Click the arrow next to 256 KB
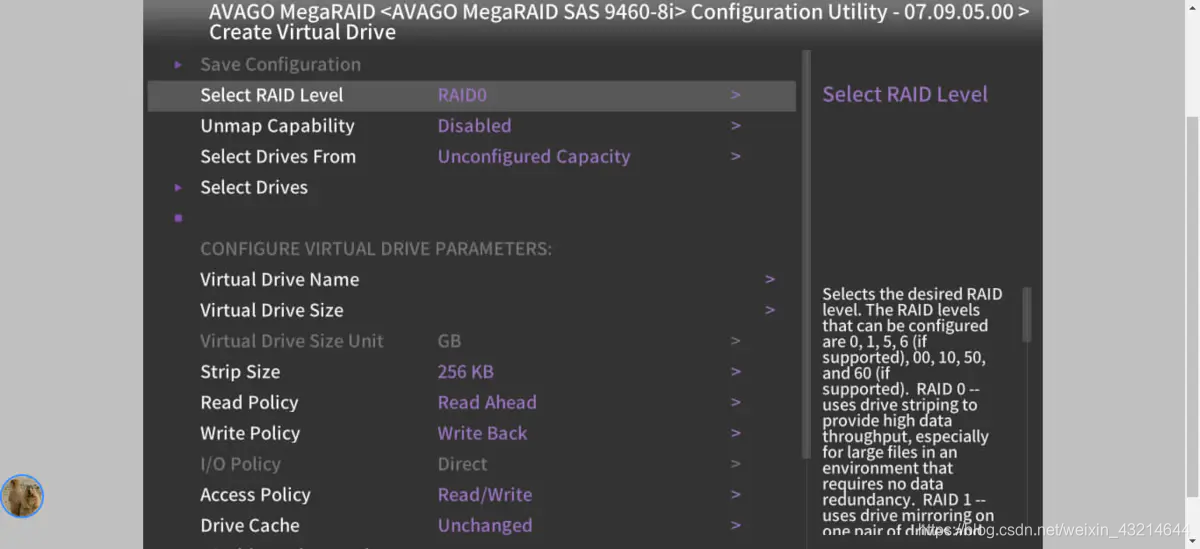The image size is (1200, 549). pos(736,372)
